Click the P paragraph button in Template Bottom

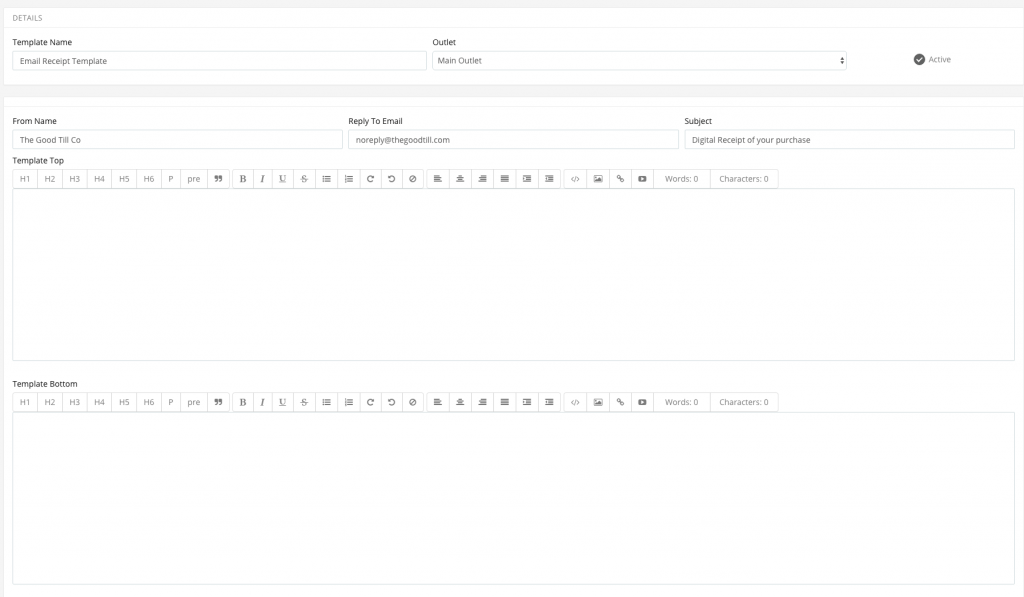pos(171,402)
